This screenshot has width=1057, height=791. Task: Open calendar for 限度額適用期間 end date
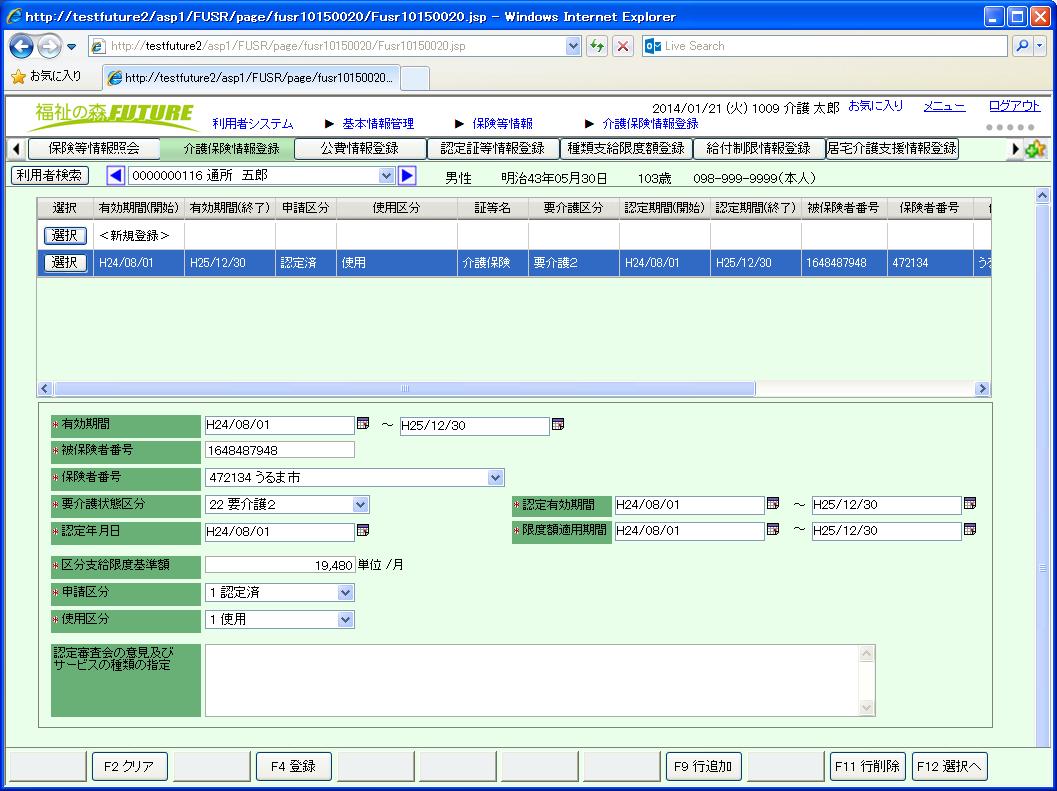tap(970, 529)
